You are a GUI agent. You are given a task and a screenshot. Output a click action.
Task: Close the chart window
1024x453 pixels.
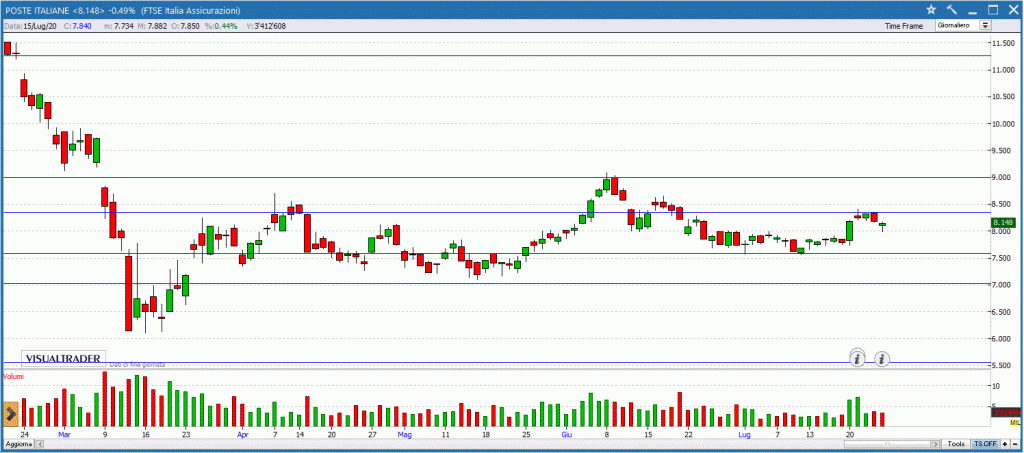pyautogui.click(x=1012, y=10)
